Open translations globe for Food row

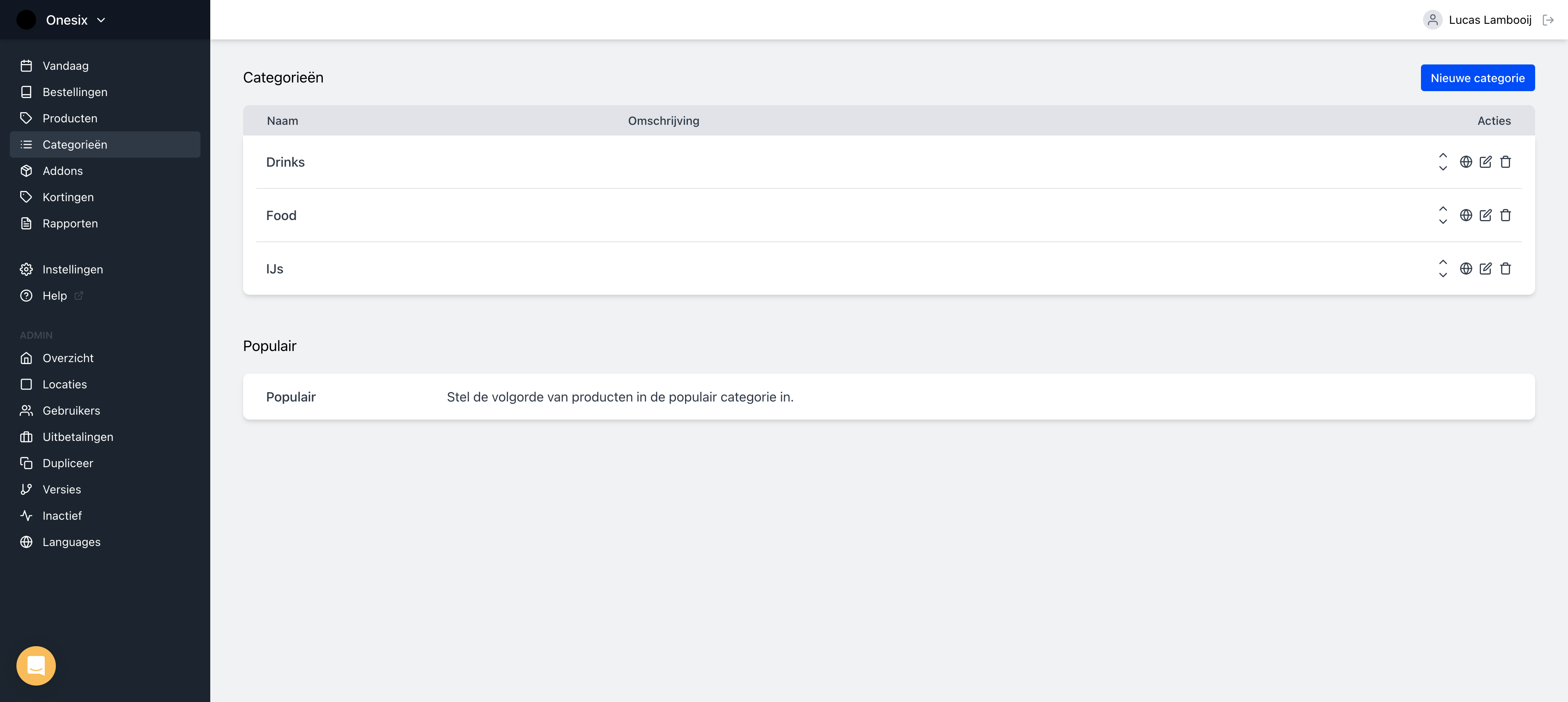pos(1466,216)
